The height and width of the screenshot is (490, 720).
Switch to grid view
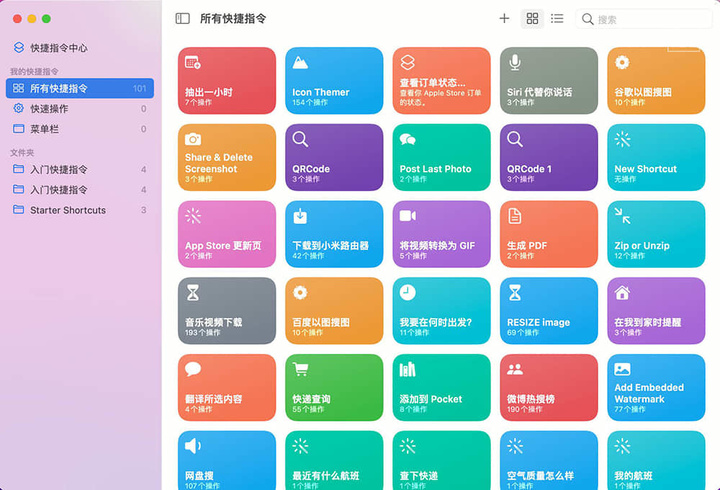[x=533, y=18]
